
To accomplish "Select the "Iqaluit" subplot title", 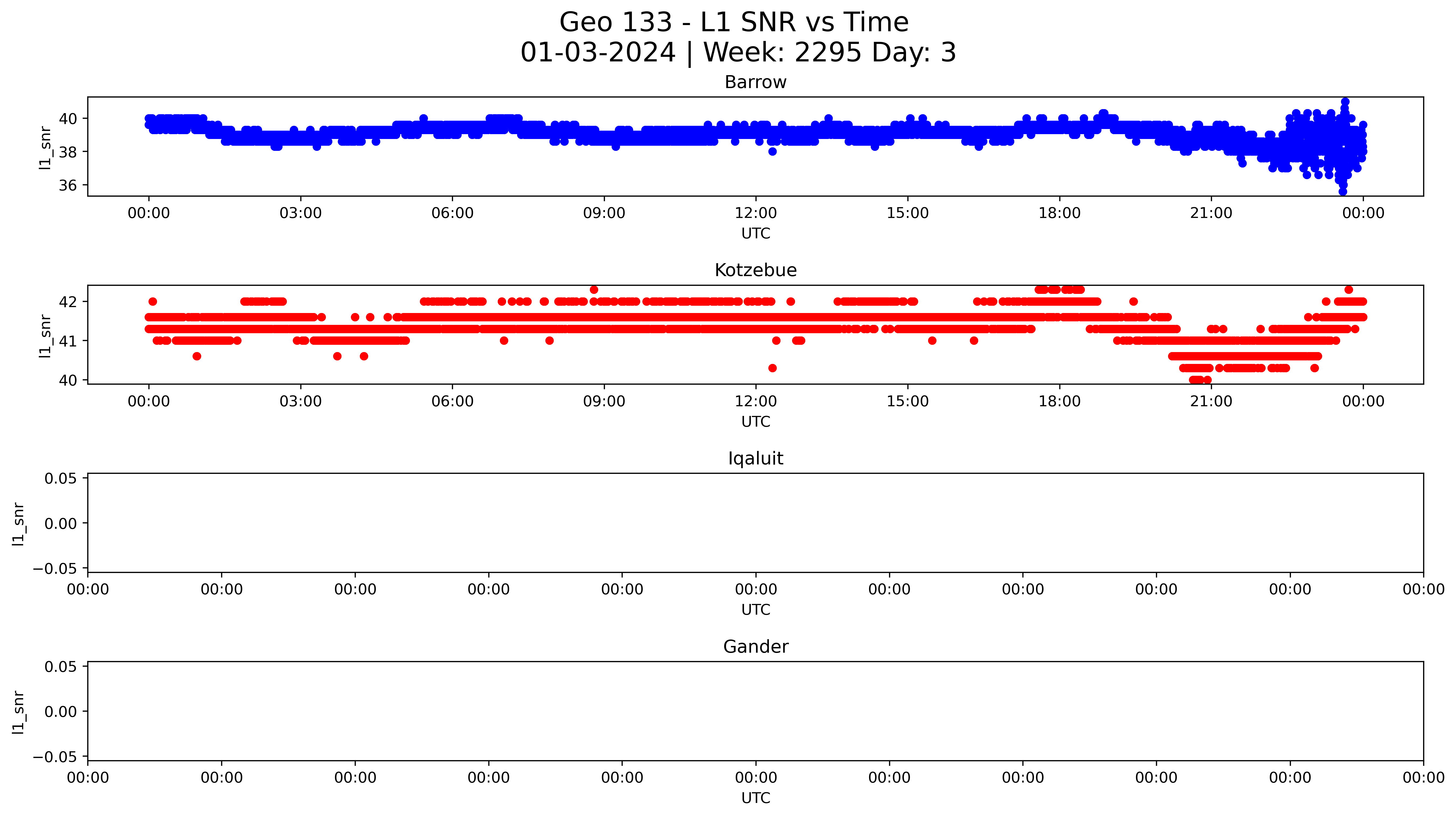I will 756,458.
